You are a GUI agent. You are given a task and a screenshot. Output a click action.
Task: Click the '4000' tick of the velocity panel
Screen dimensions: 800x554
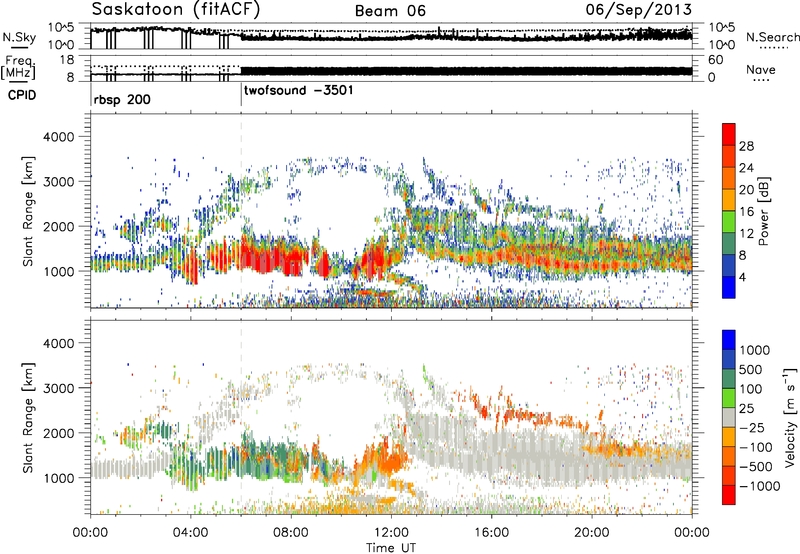click(x=58, y=343)
